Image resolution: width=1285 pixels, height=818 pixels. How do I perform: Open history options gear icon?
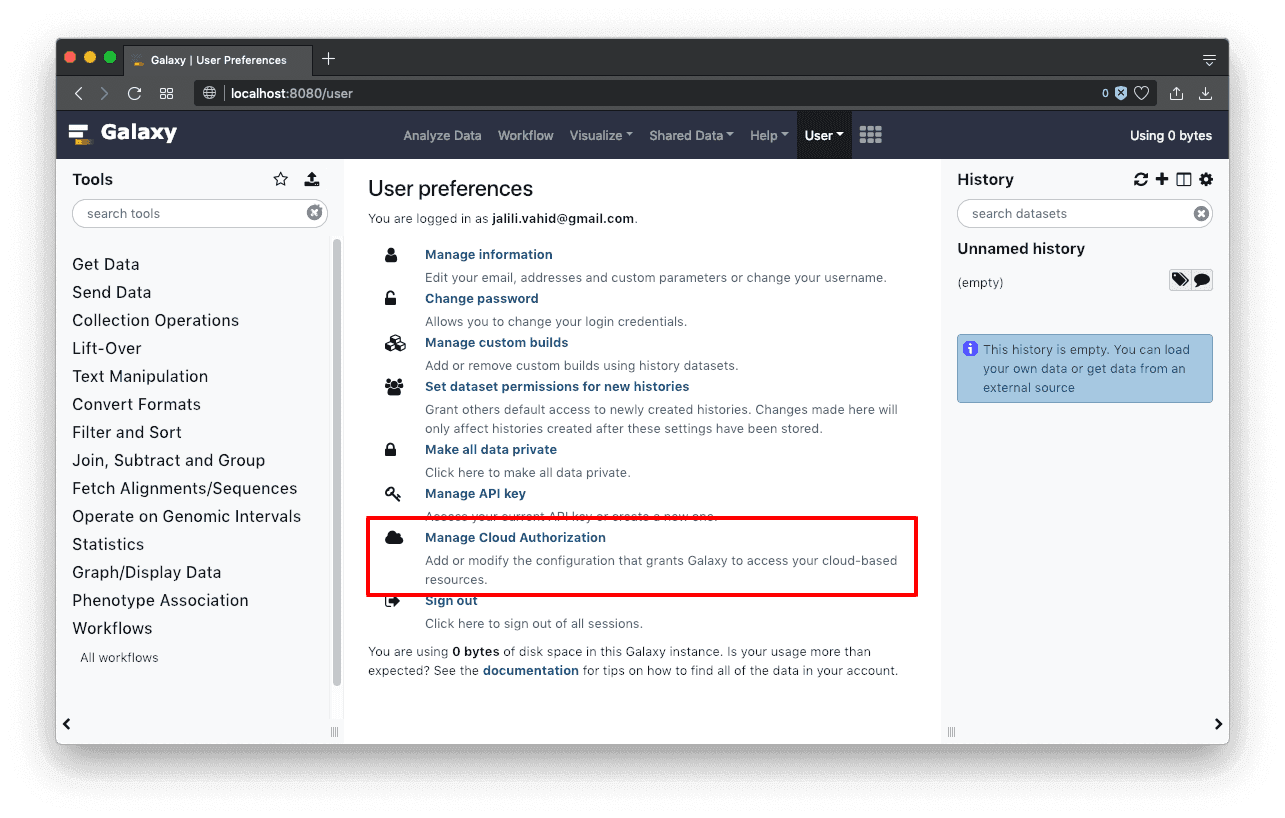pos(1206,179)
